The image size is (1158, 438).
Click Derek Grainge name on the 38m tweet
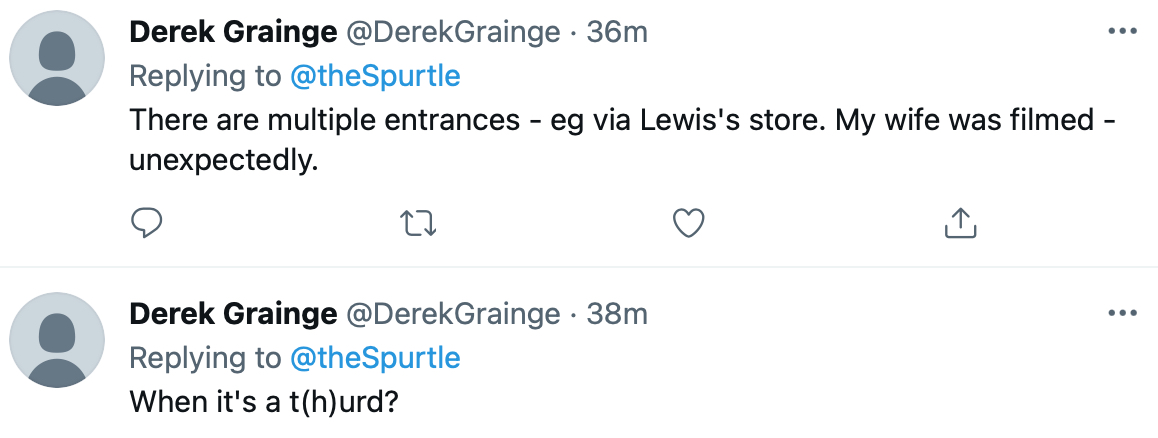pos(233,315)
